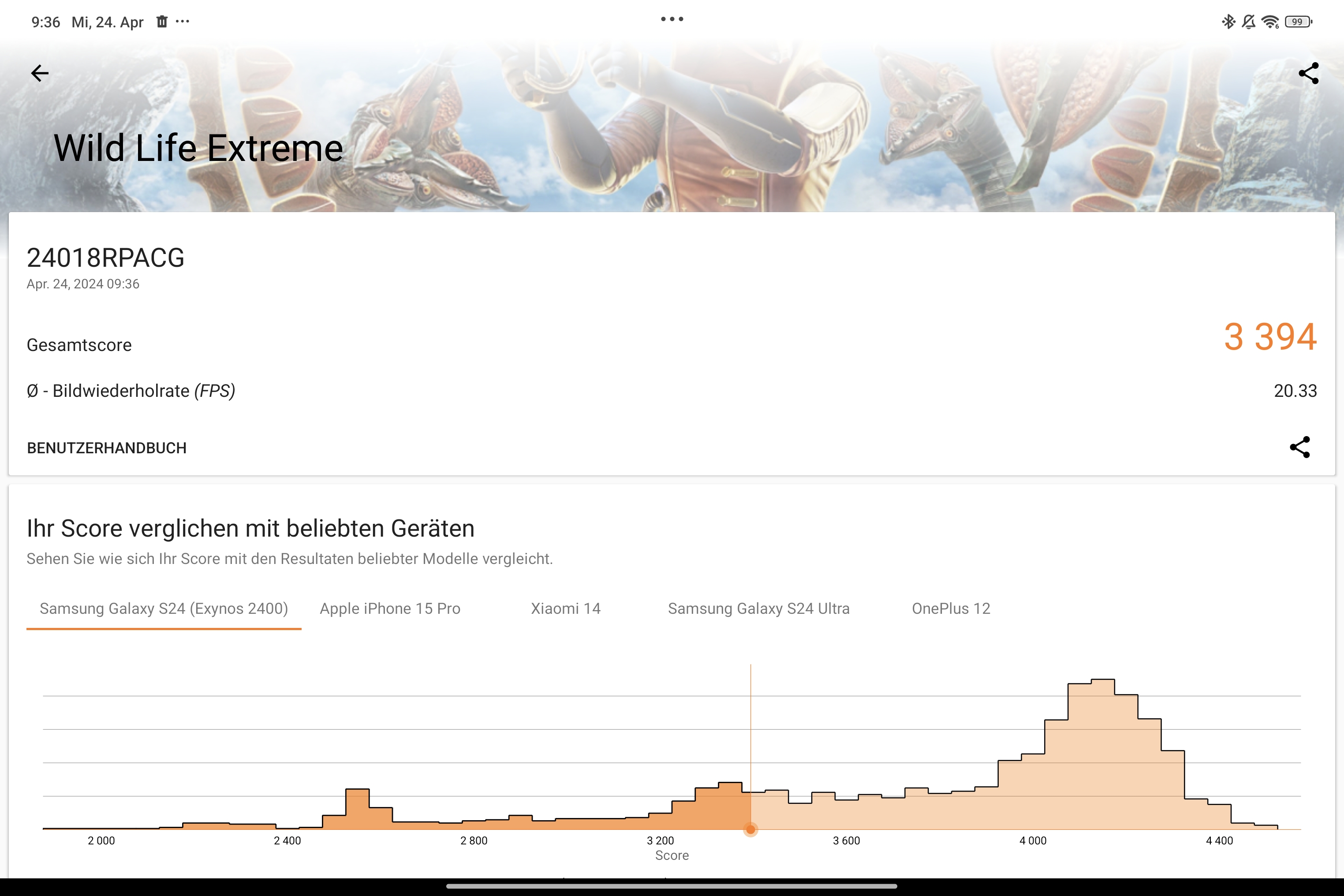This screenshot has width=1344, height=896.
Task: Go back using the arrow icon
Action: tap(39, 73)
